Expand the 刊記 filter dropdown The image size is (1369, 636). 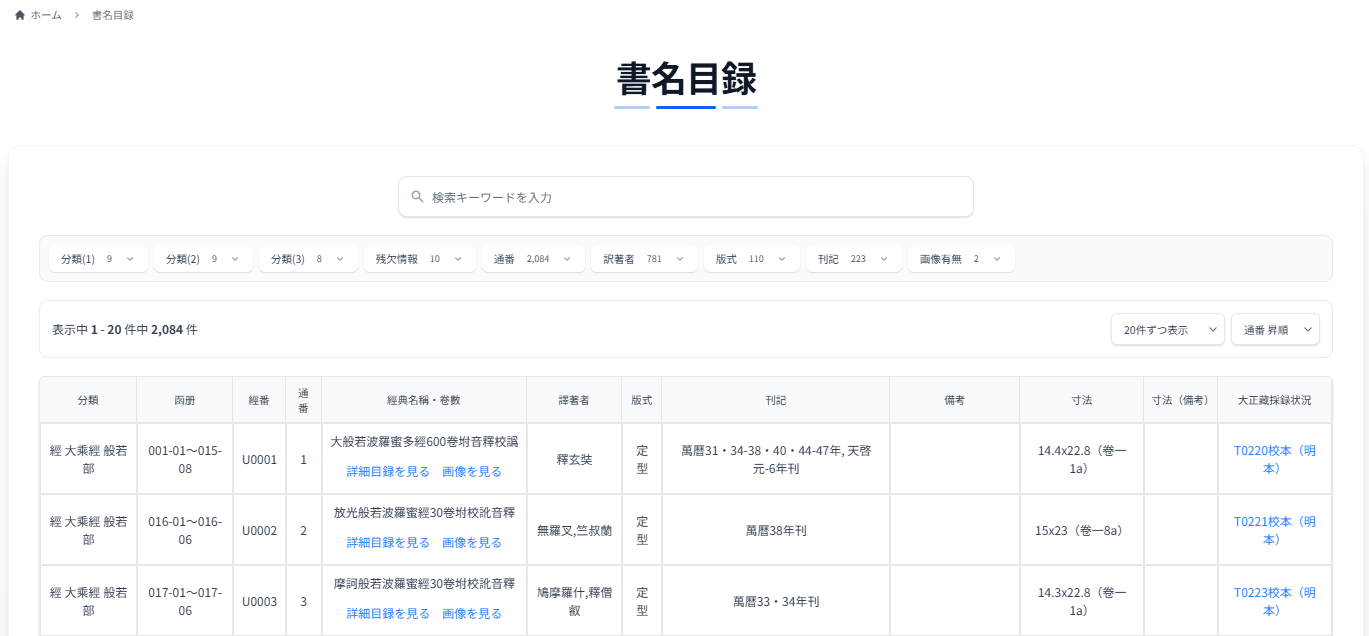tap(853, 259)
